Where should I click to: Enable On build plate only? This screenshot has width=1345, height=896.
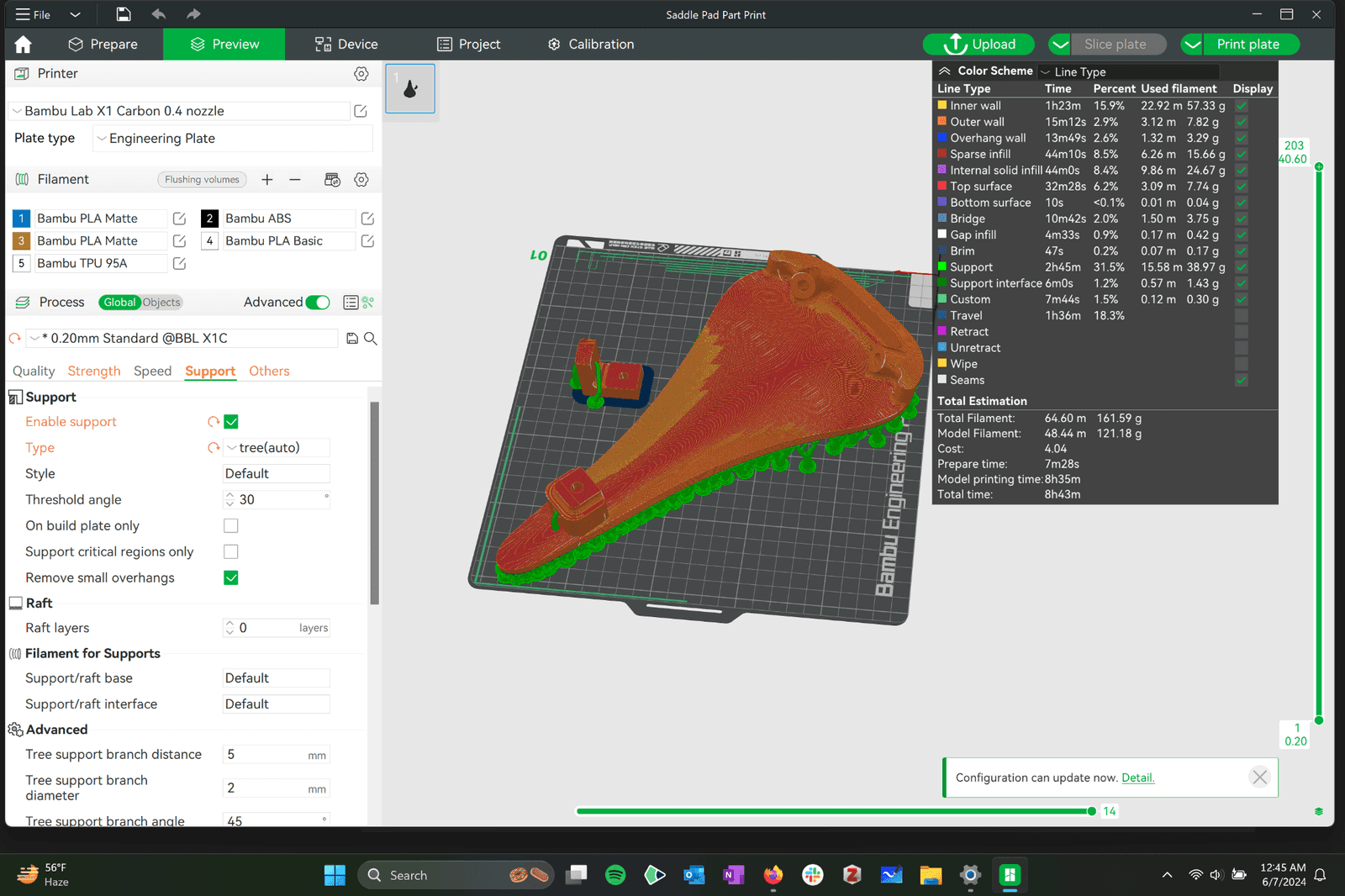(231, 526)
